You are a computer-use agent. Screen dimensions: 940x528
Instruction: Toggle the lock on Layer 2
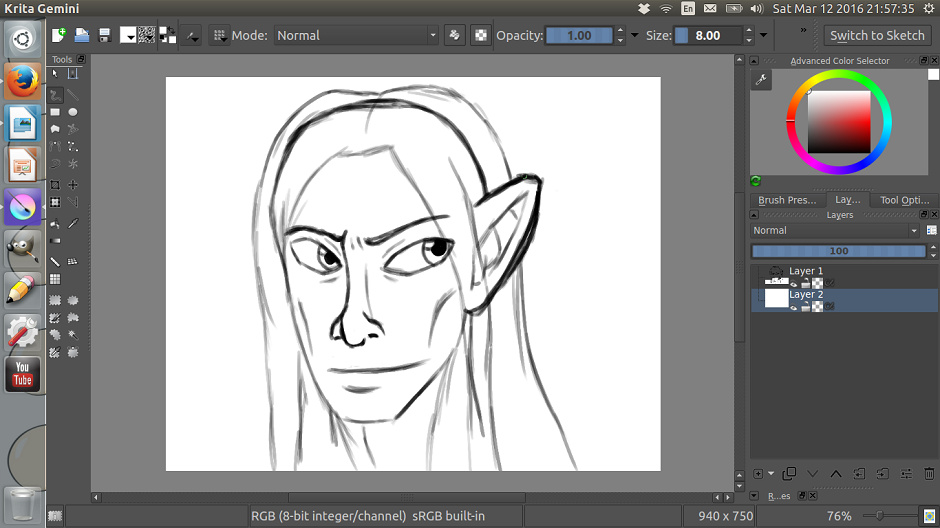[805, 306]
